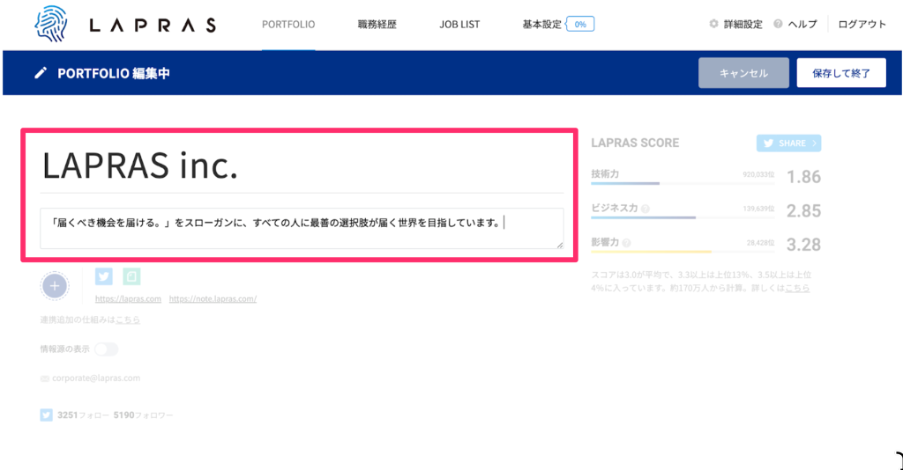Click the ビジネス力 help question icon
The width and height of the screenshot is (904, 470).
click(645, 209)
